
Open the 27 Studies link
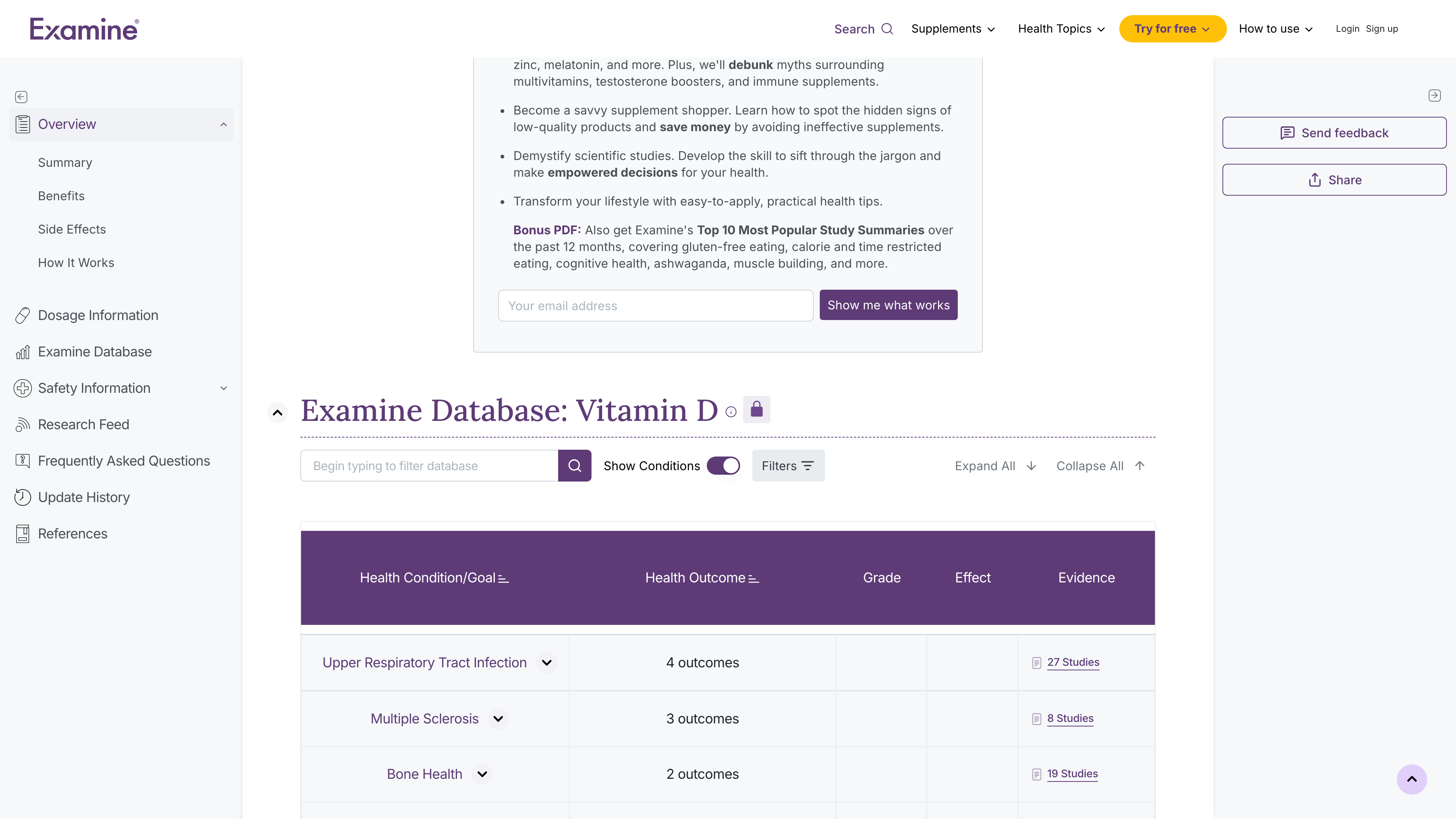tap(1073, 662)
